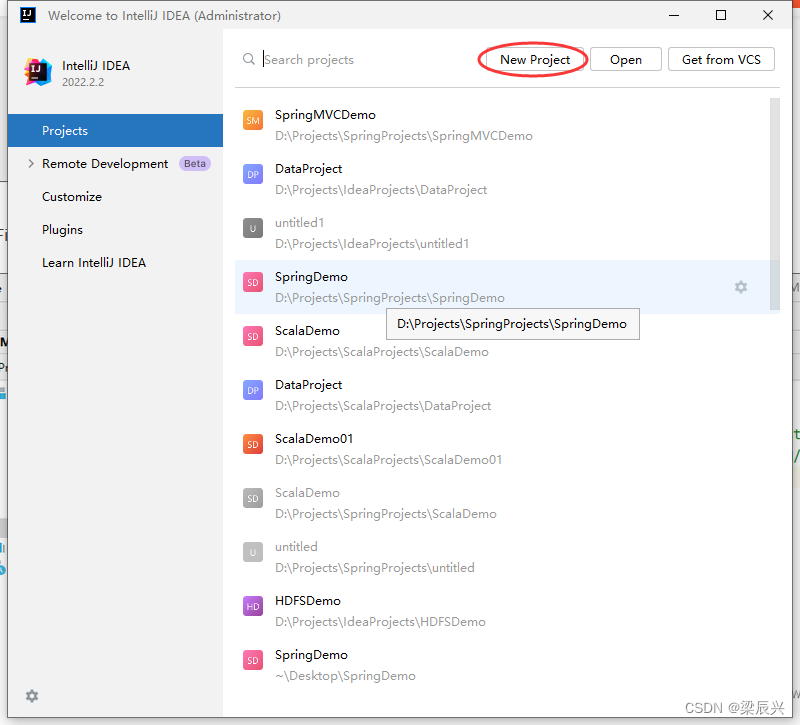
Task: Close the Welcome to IntelliJ IDEA window
Action: coord(768,15)
